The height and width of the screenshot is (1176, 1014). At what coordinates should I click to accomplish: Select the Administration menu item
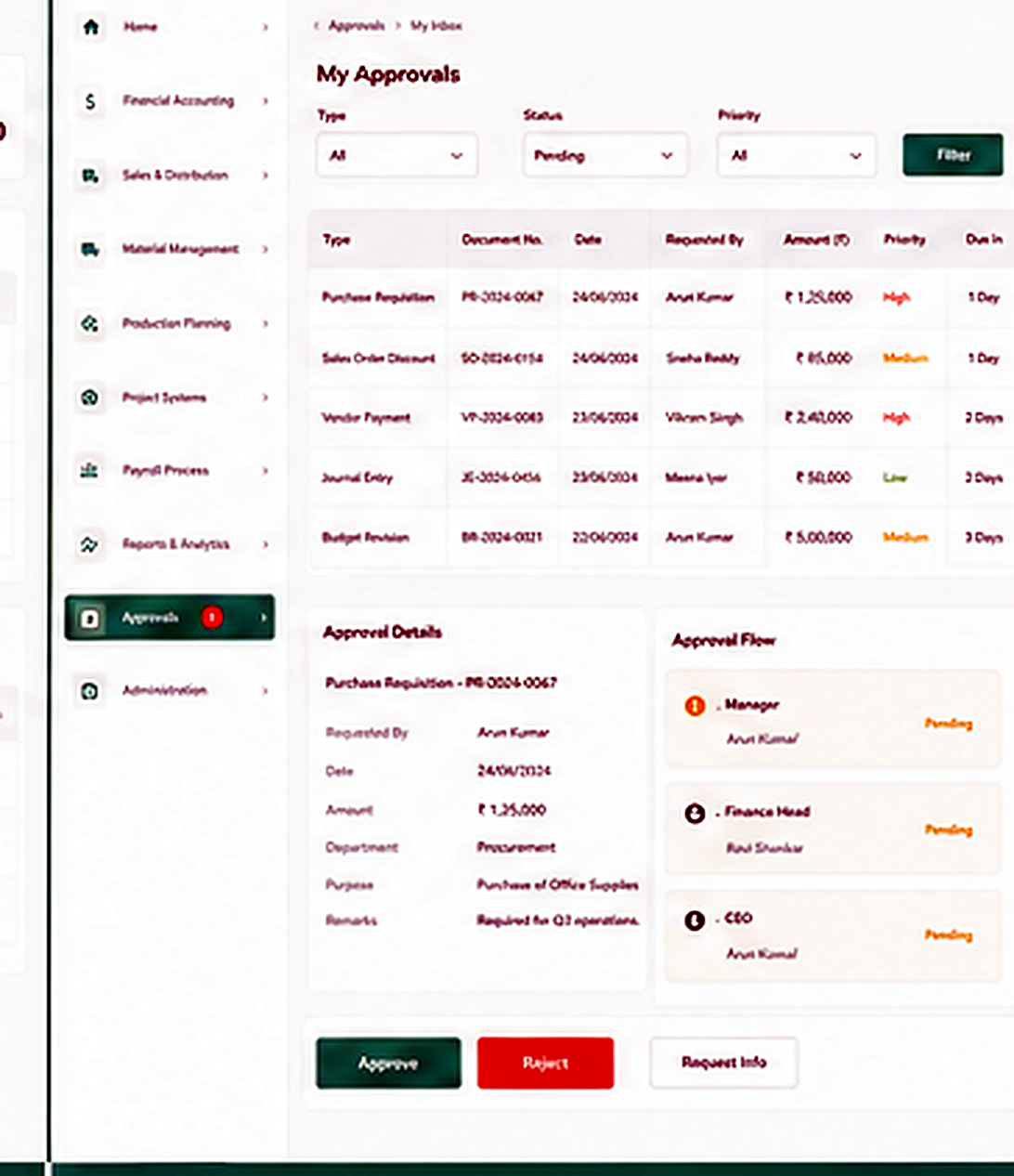(x=172, y=691)
